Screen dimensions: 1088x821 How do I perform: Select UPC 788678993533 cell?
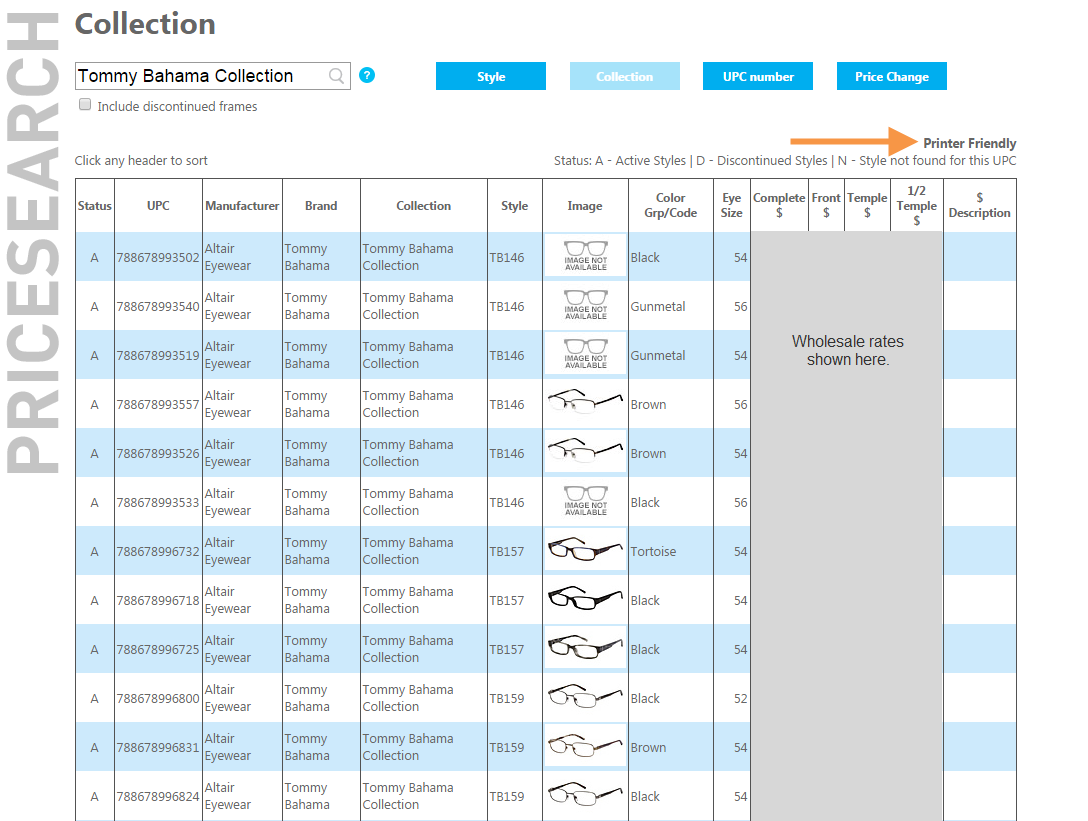[158, 502]
